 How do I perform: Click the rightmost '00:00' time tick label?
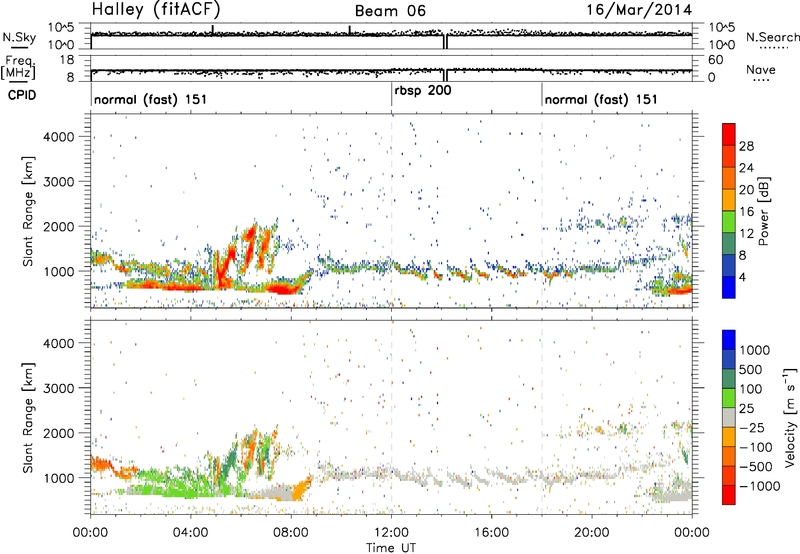click(692, 533)
